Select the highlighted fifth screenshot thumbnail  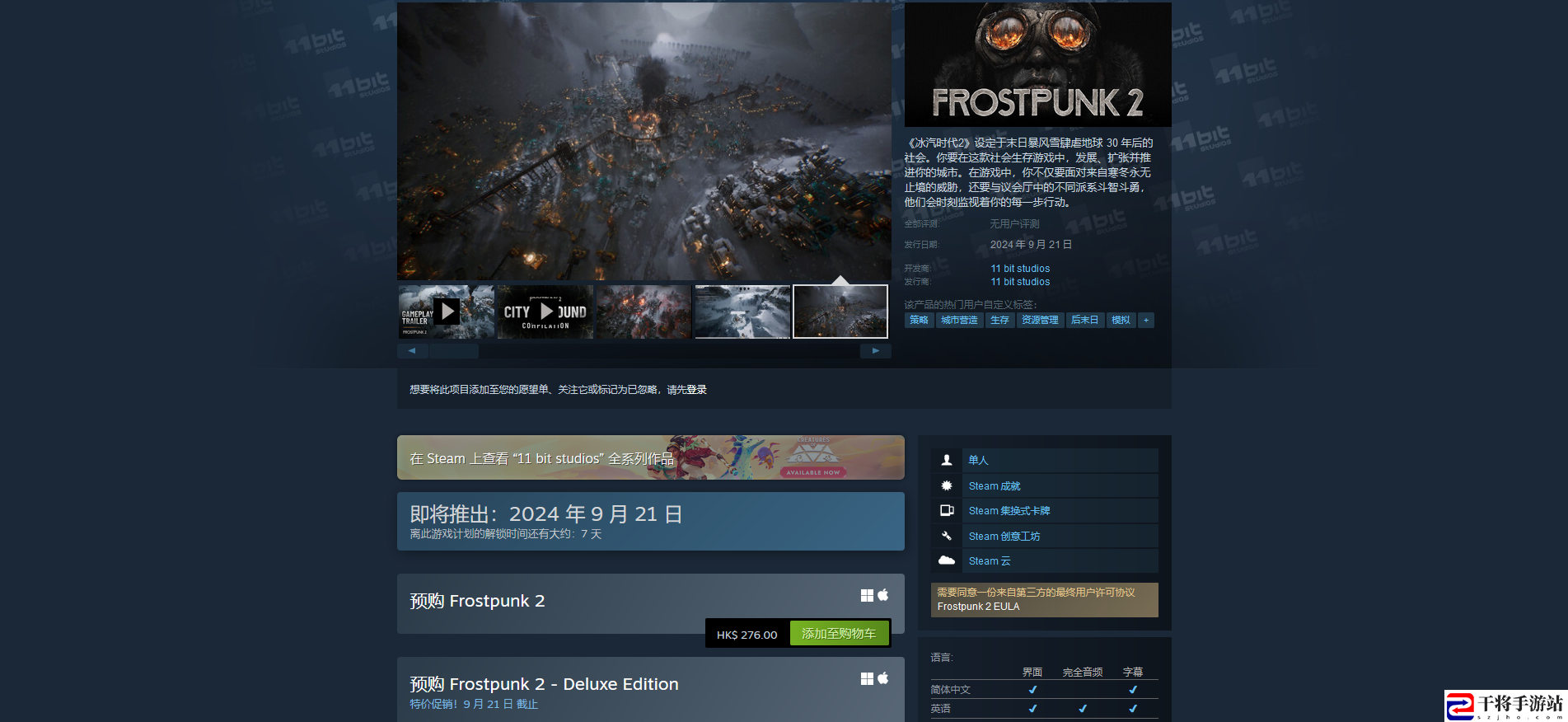point(840,312)
